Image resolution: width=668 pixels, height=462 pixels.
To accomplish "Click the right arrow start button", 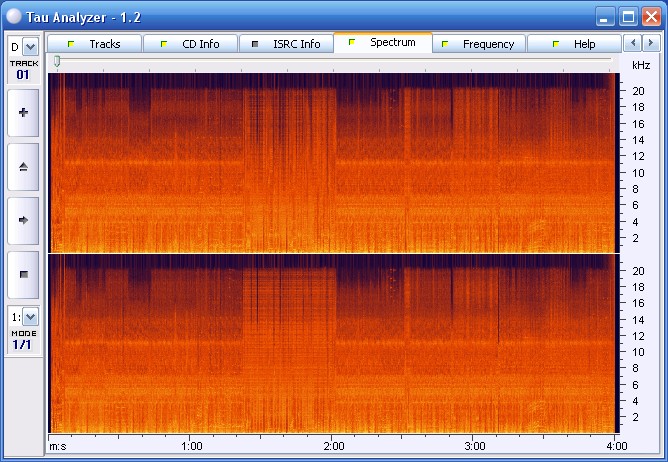I will pyautogui.click(x=23, y=219).
